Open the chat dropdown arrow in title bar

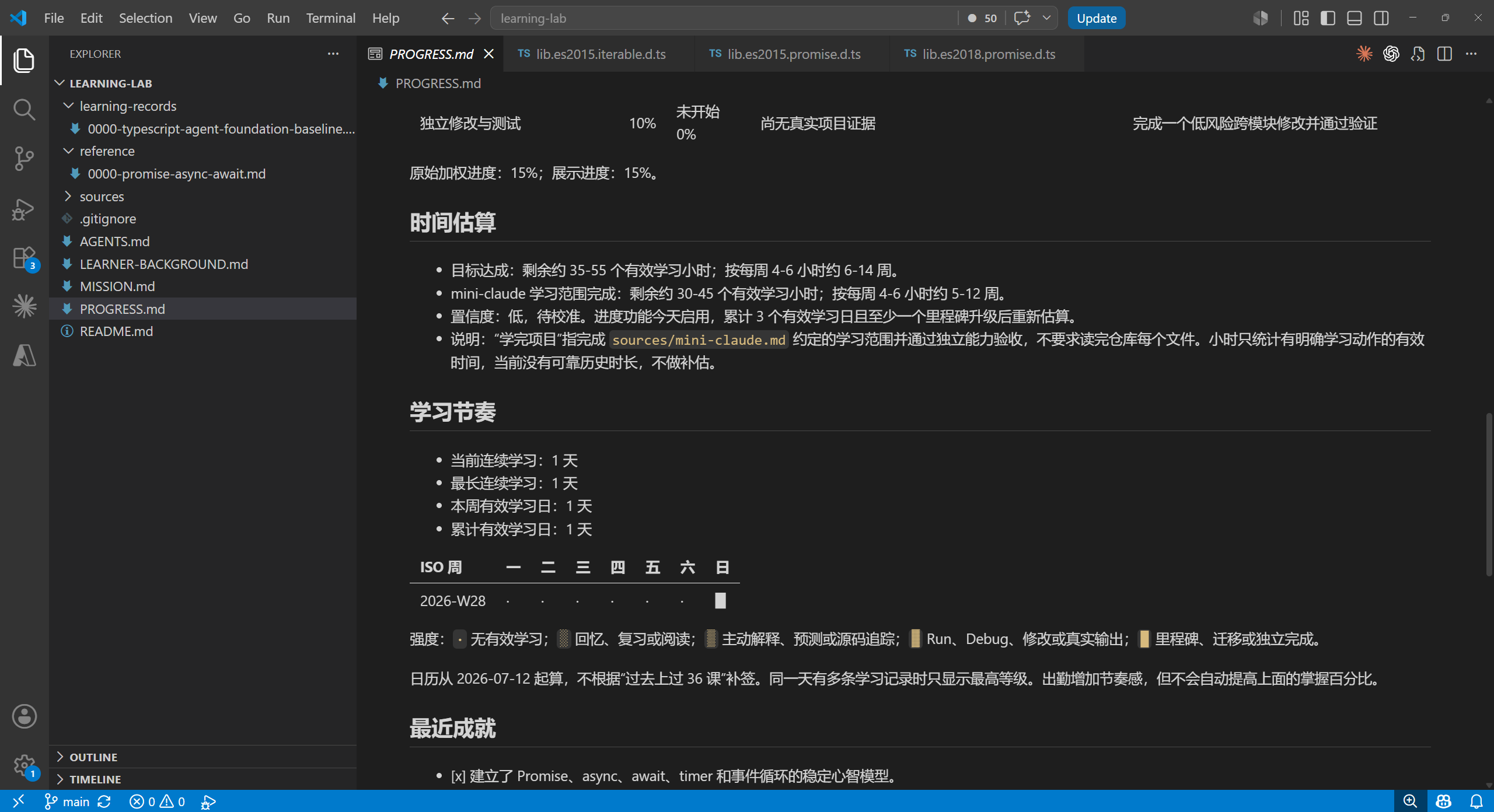1047,18
